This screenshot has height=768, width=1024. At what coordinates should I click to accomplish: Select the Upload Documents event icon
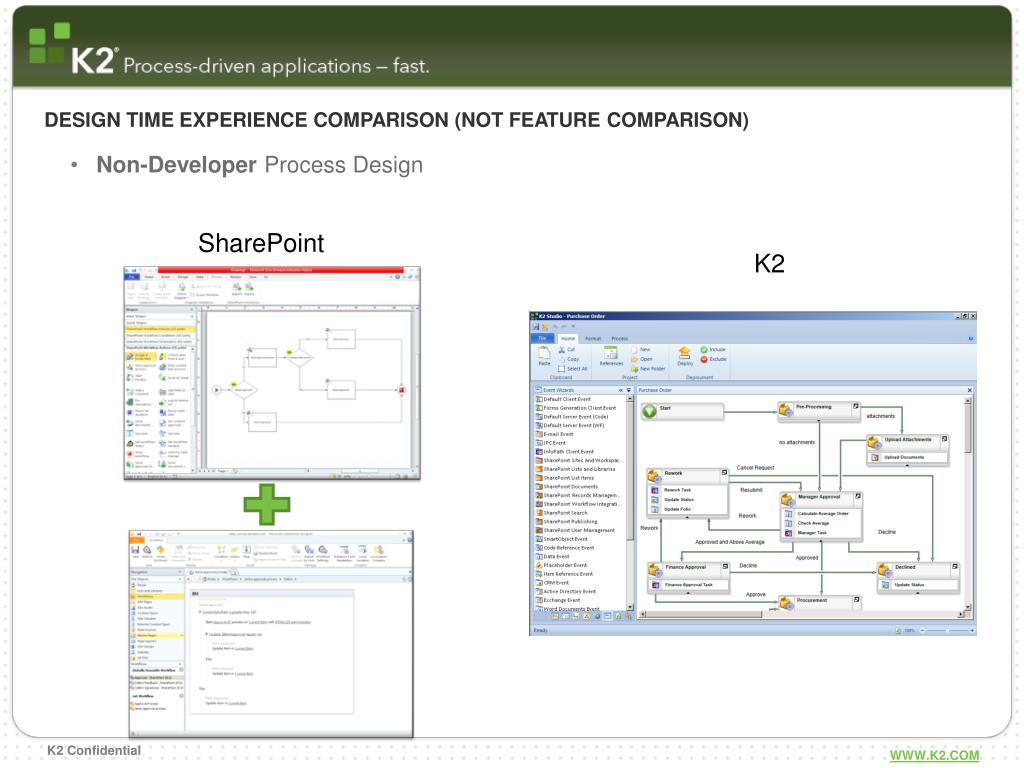pos(875,457)
